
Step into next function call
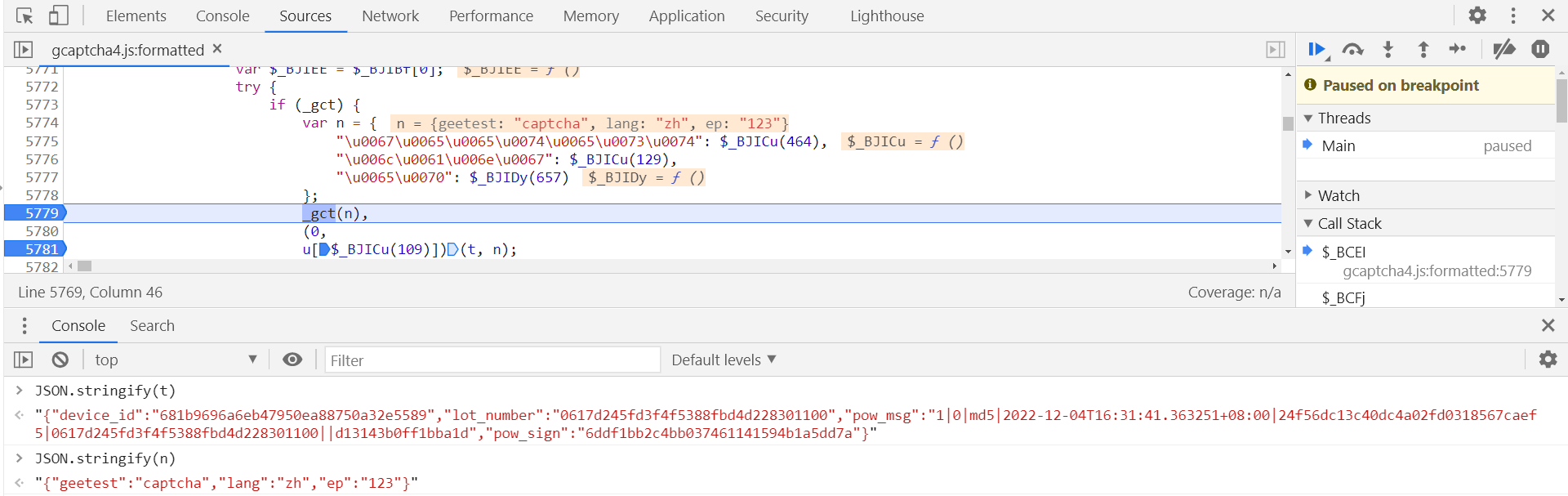click(1388, 50)
